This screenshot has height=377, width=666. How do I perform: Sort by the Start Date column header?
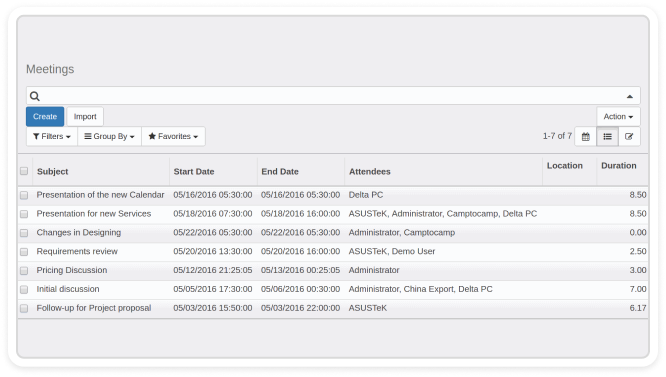pos(194,172)
